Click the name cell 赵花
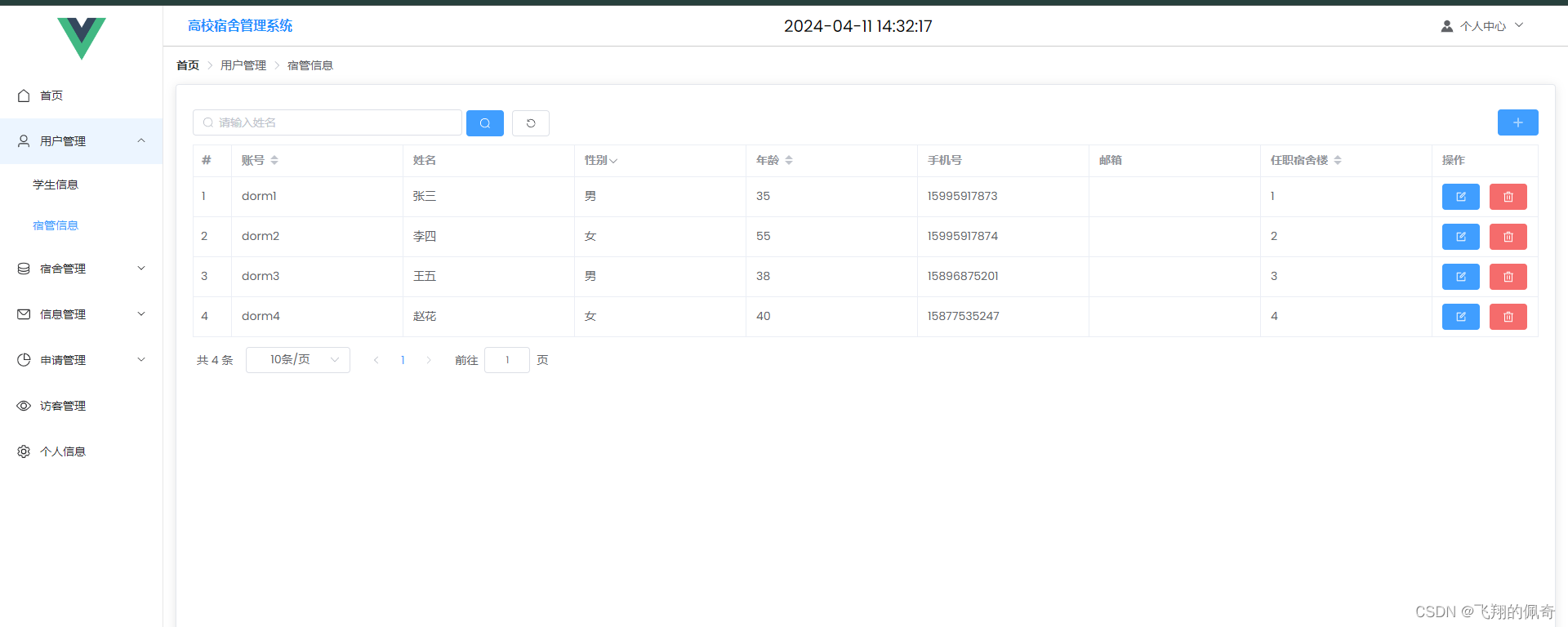 pyautogui.click(x=425, y=316)
